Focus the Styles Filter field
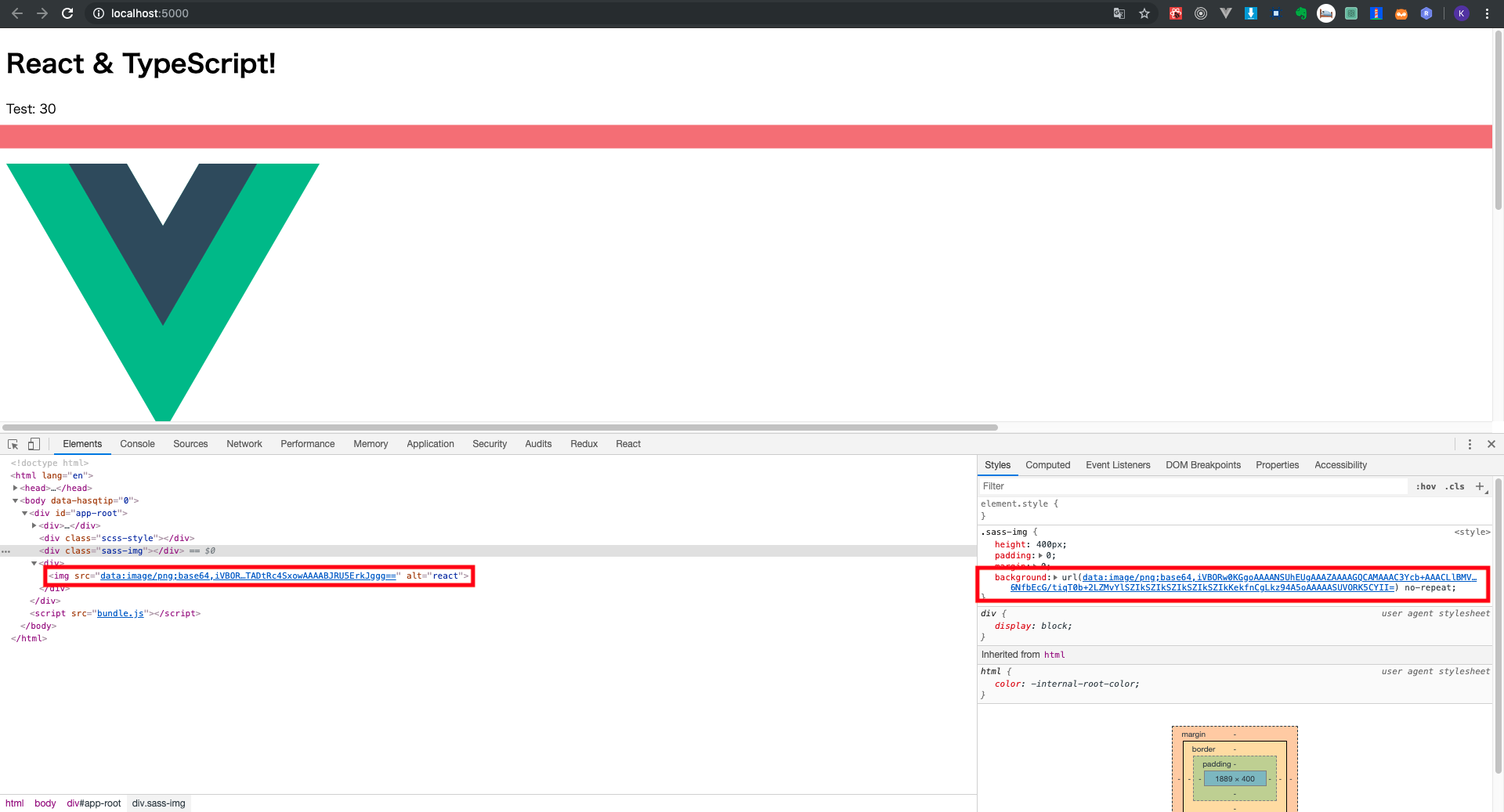 coord(1193,486)
